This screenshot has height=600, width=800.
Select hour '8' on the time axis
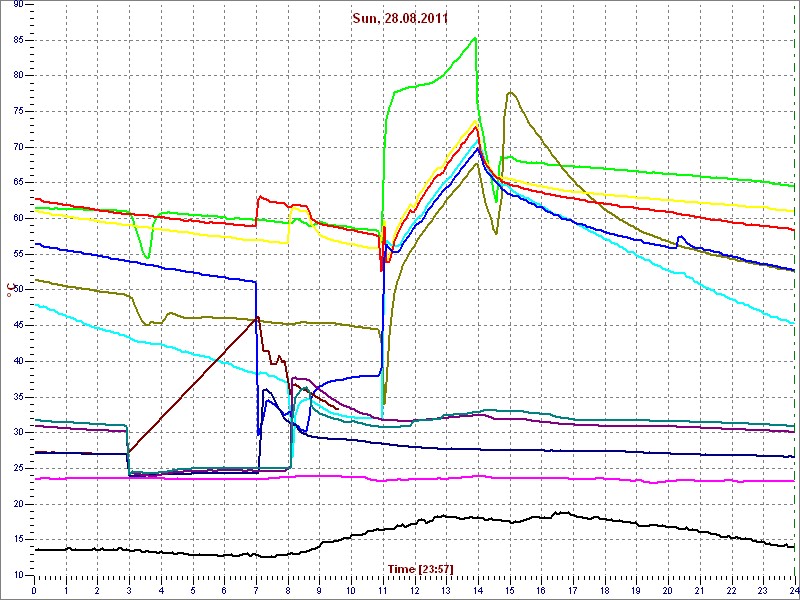[287, 591]
